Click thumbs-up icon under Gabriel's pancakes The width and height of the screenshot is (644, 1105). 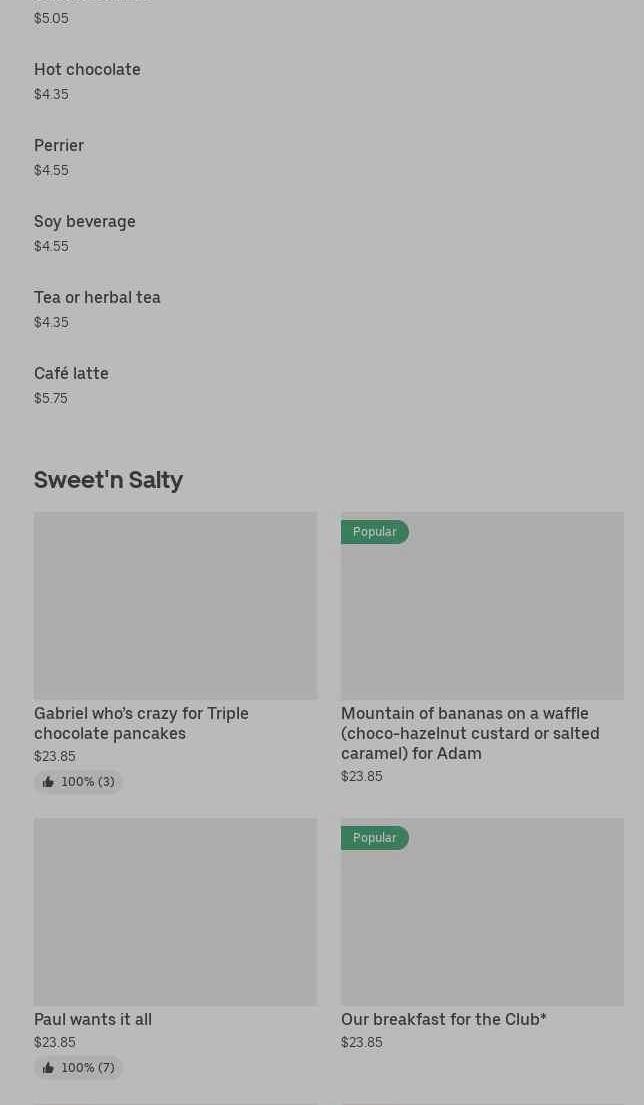click(48, 782)
